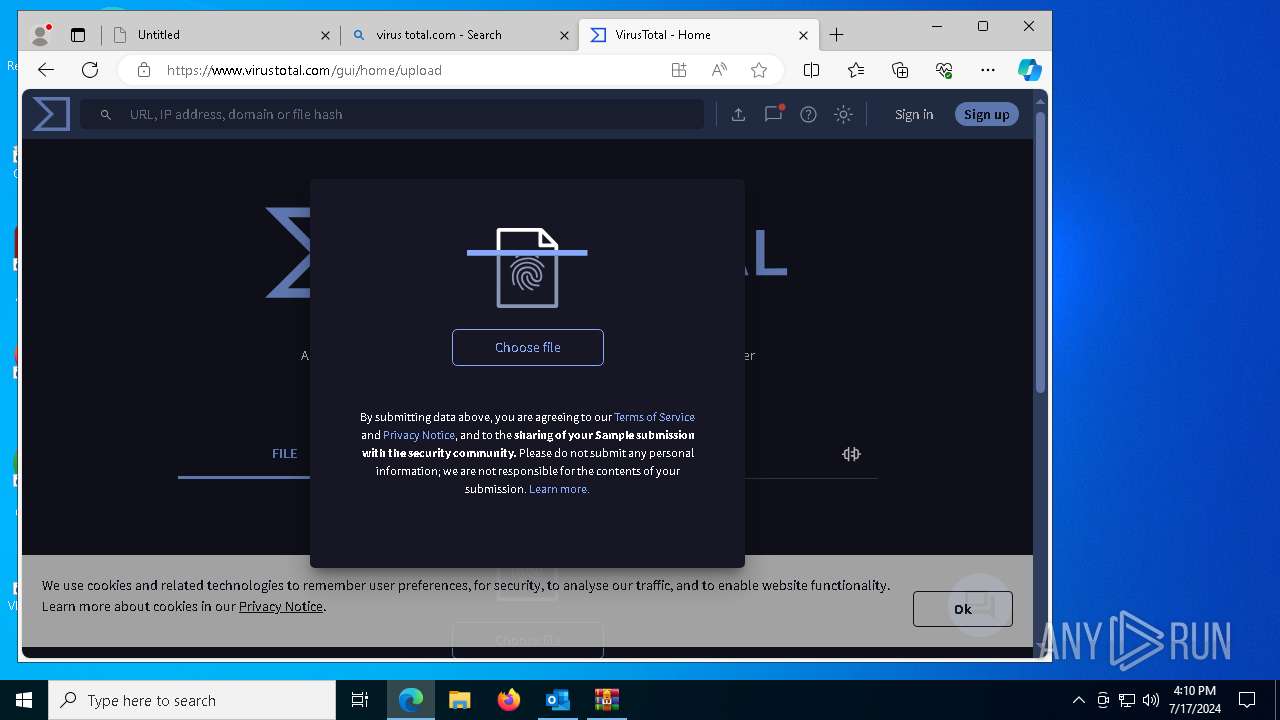Viewport: 1280px width, 720px height.
Task: Open WinRAR from the taskbar
Action: 606,700
